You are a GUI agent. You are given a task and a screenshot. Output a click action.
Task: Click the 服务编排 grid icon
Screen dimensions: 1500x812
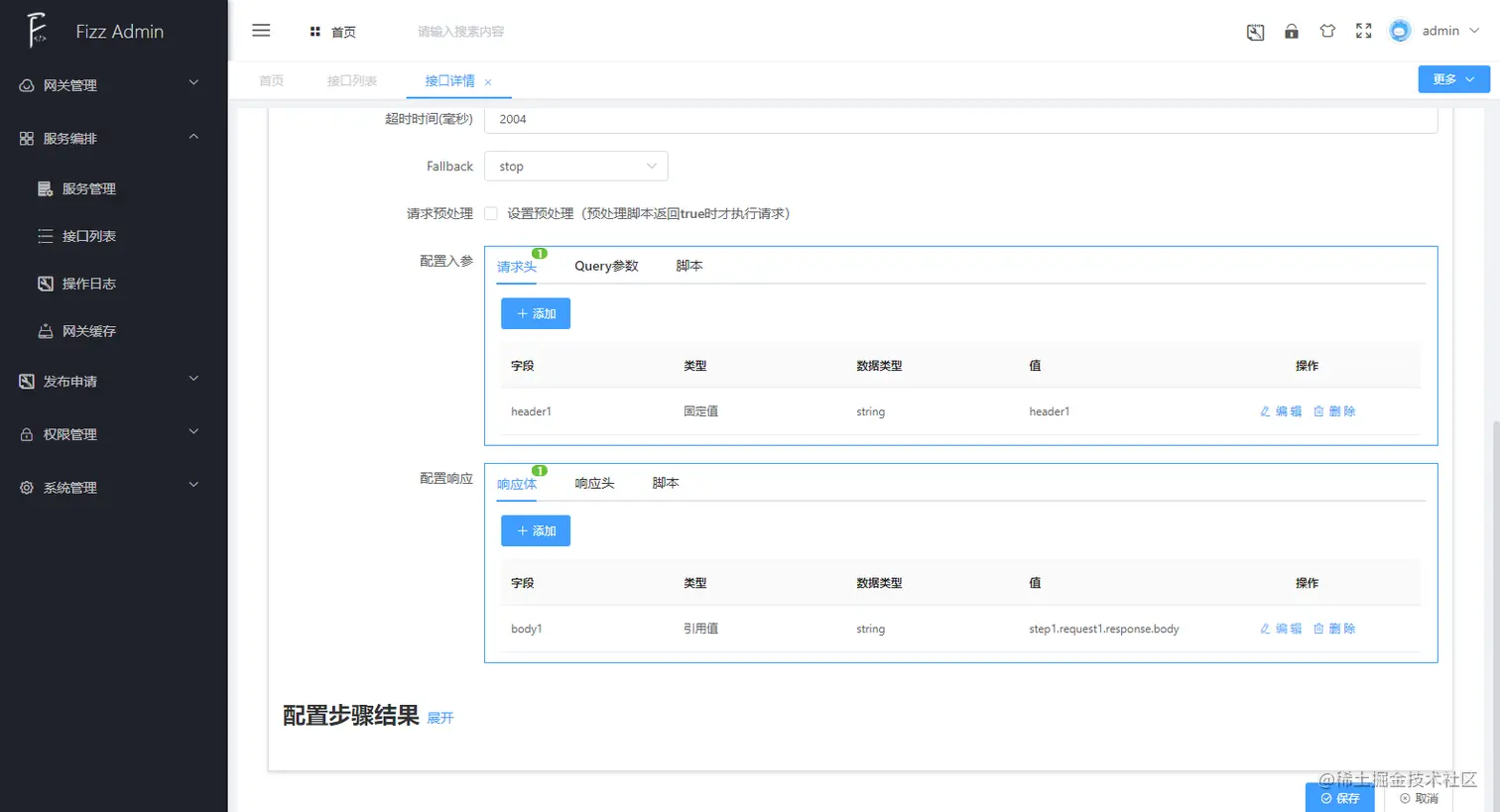[27, 139]
